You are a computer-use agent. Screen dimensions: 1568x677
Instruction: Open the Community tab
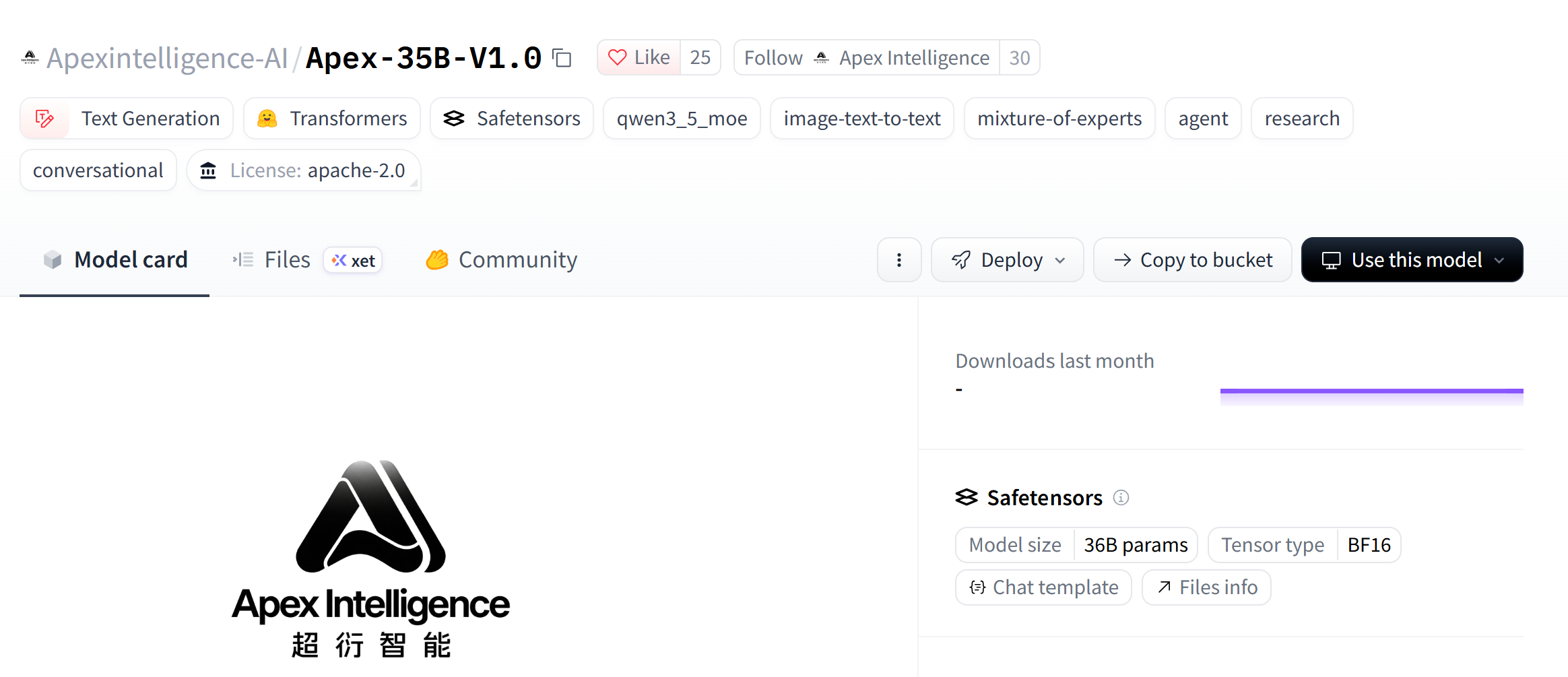[501, 260]
